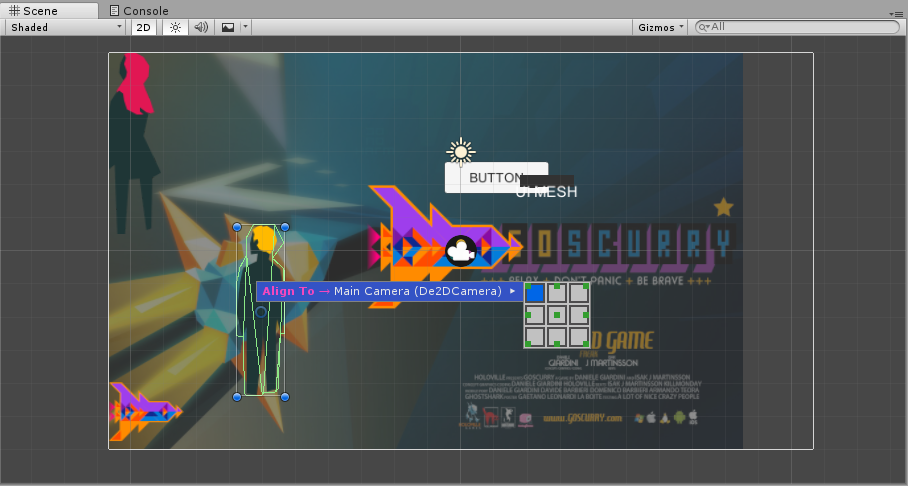Select the directional light sun gizmo
Image resolution: width=908 pixels, height=486 pixels.
461,152
